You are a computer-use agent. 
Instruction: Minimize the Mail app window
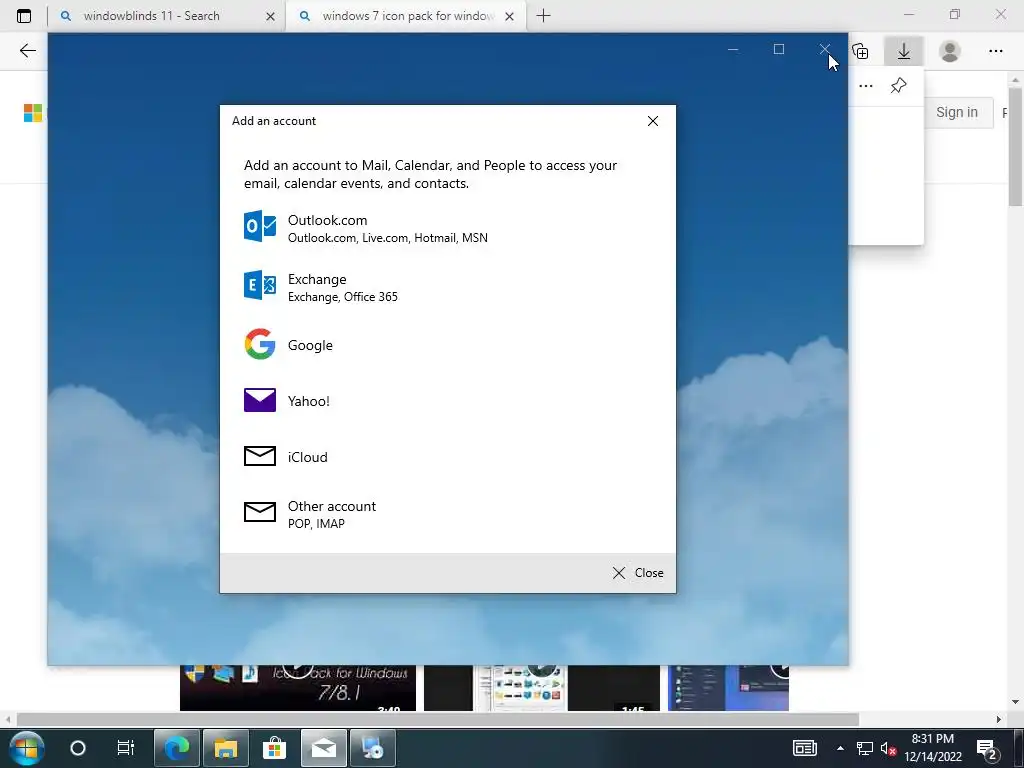coord(733,49)
